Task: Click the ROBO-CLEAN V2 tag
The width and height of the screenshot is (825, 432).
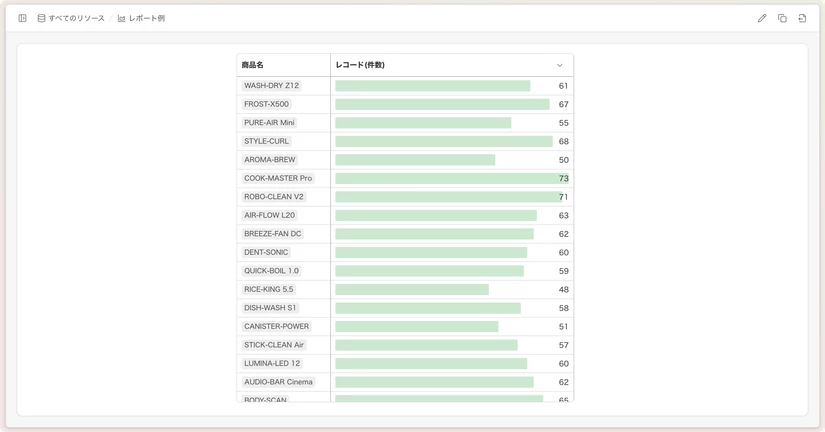Action: tap(274, 197)
